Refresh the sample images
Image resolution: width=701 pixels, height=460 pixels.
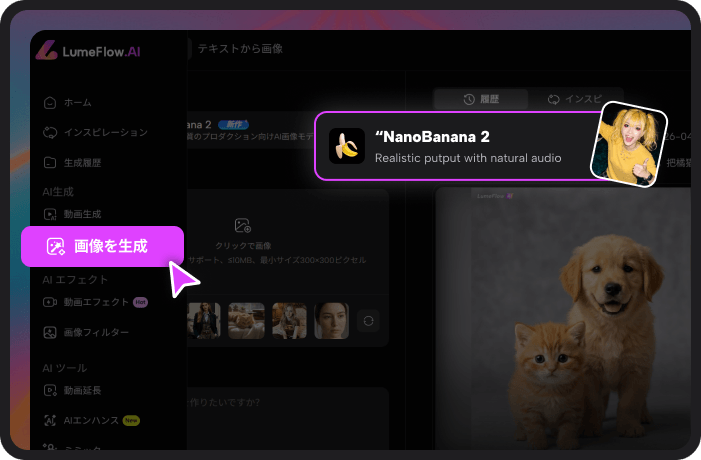coord(368,321)
